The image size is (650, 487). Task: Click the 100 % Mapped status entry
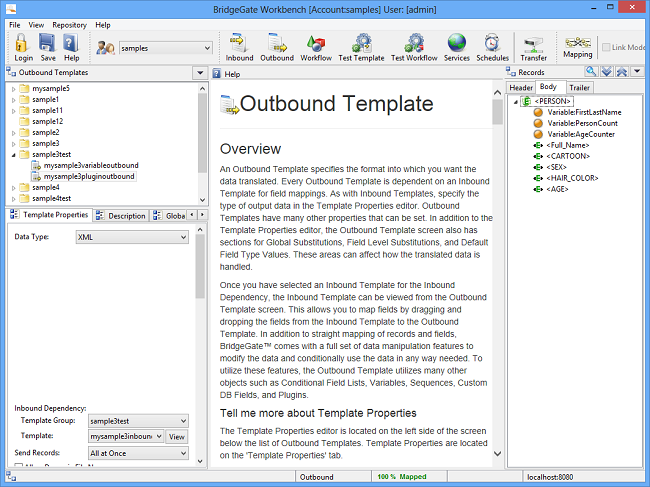(x=401, y=477)
